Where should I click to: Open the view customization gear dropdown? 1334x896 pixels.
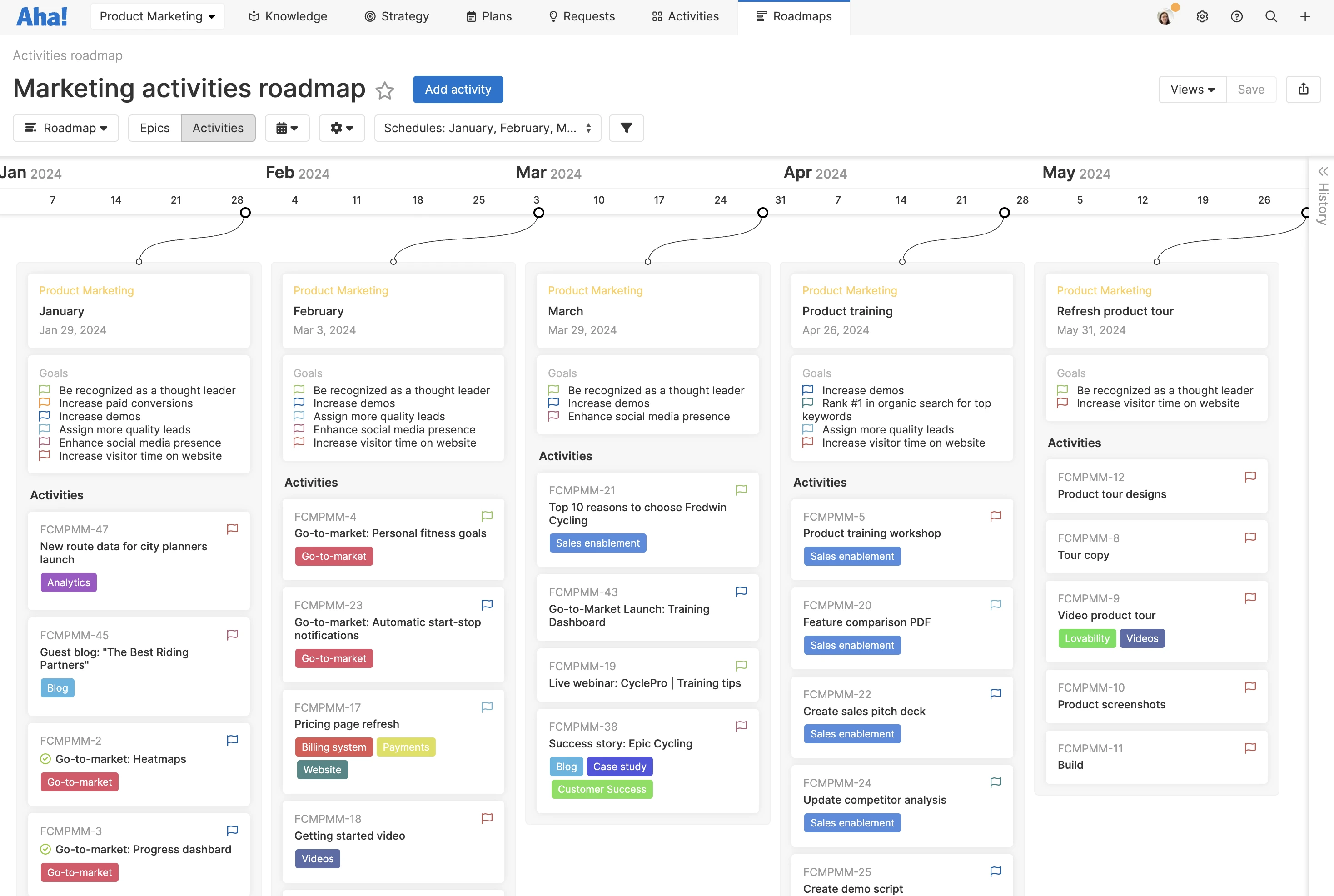(342, 128)
